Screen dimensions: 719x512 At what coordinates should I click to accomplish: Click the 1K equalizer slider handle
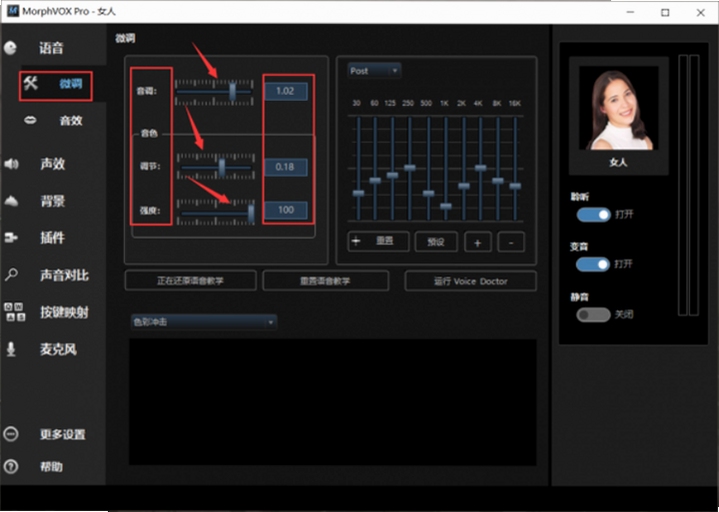coord(446,206)
